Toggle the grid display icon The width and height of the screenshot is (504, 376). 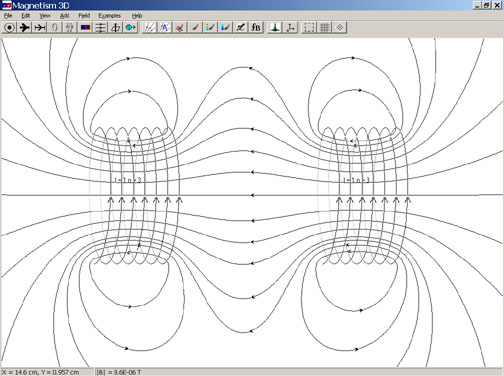[324, 27]
